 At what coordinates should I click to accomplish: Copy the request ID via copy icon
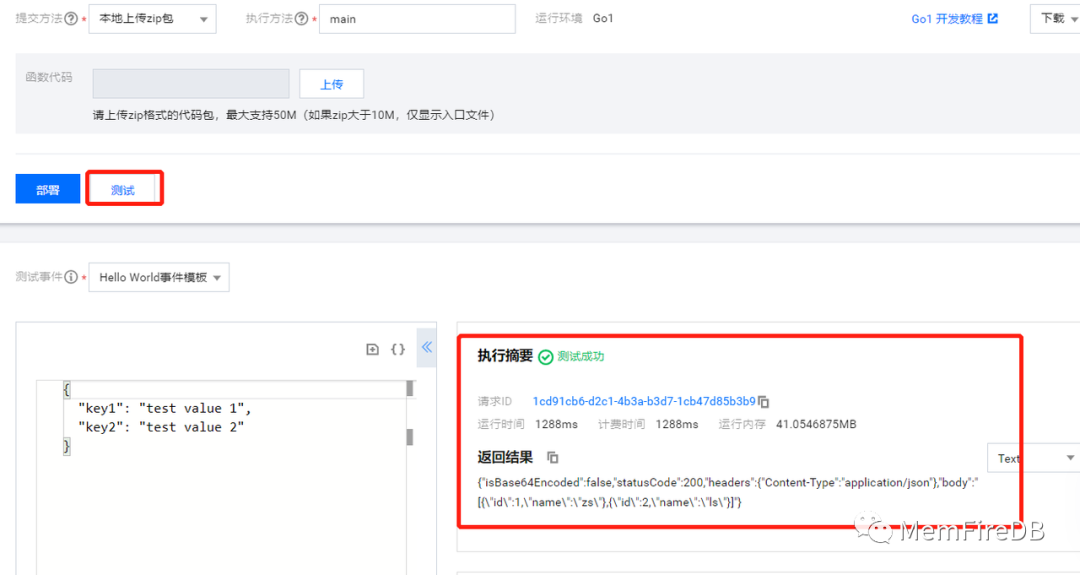[763, 401]
